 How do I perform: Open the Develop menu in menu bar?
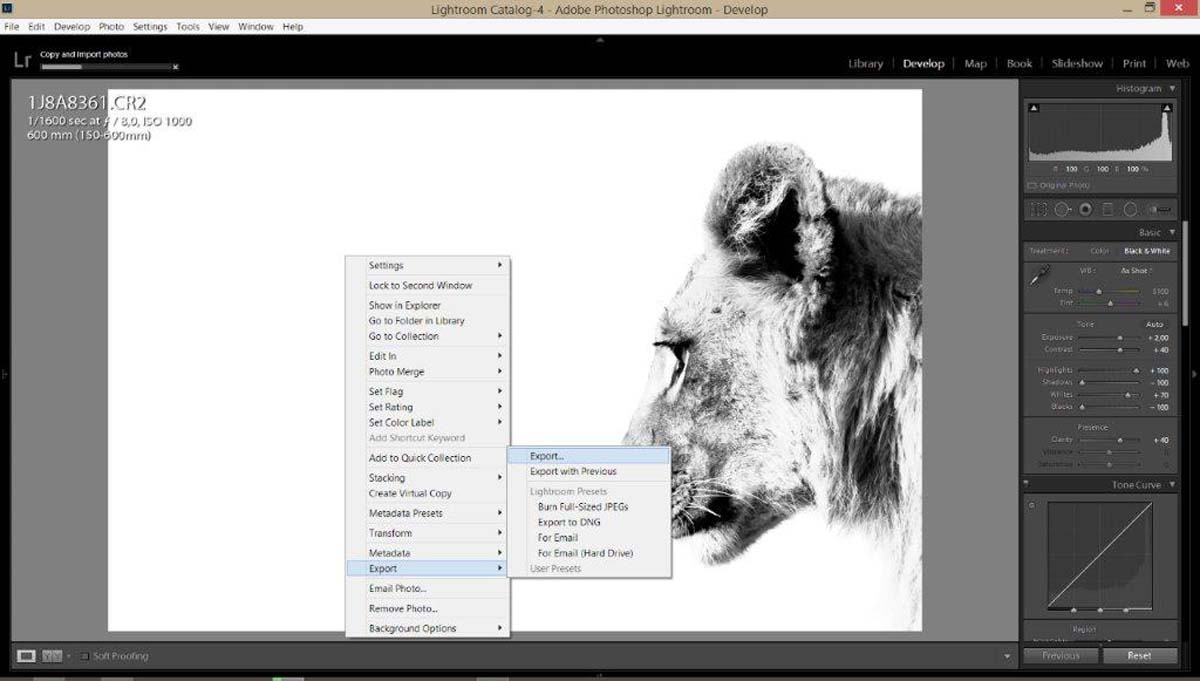coord(71,26)
